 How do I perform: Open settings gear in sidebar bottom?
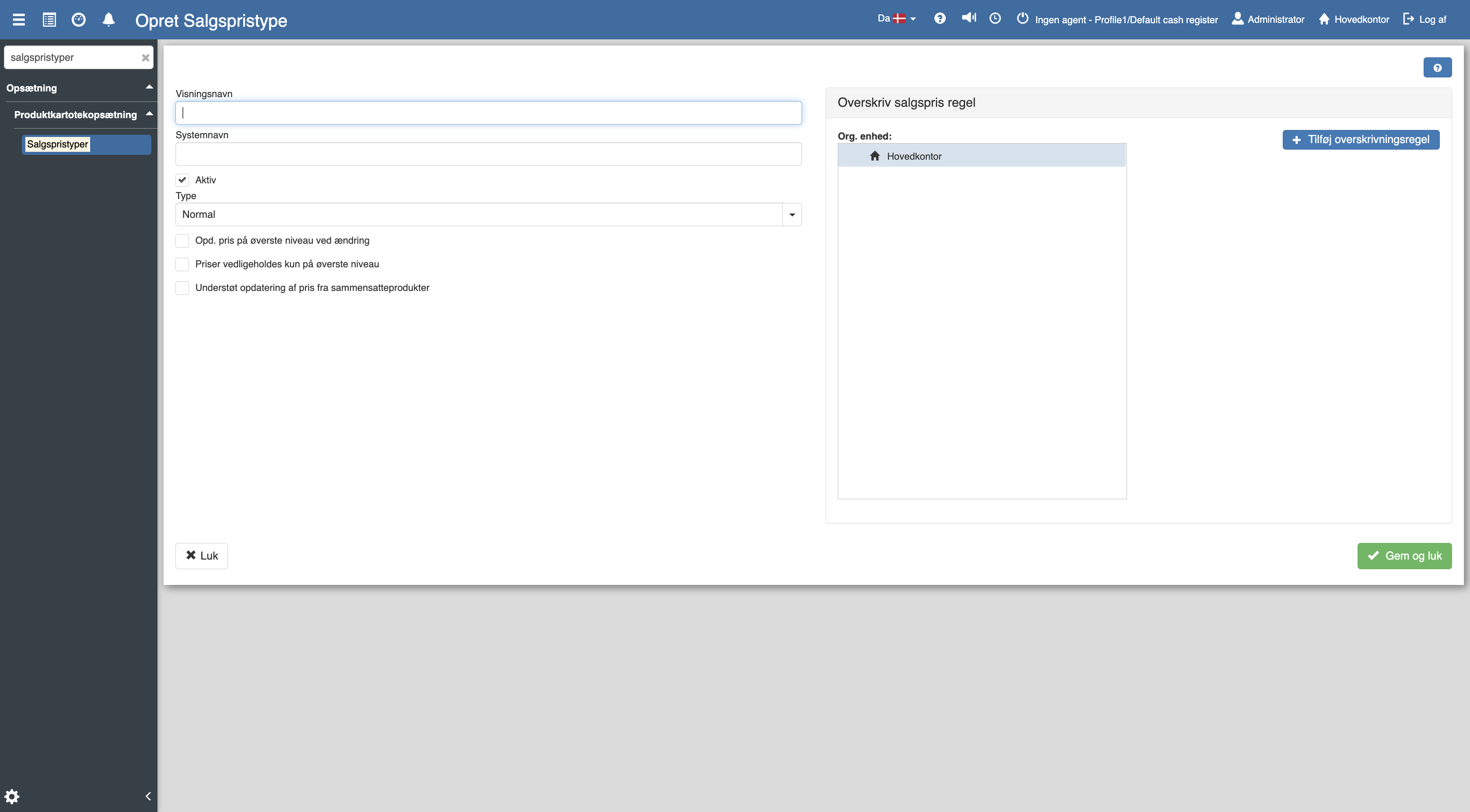pos(12,796)
